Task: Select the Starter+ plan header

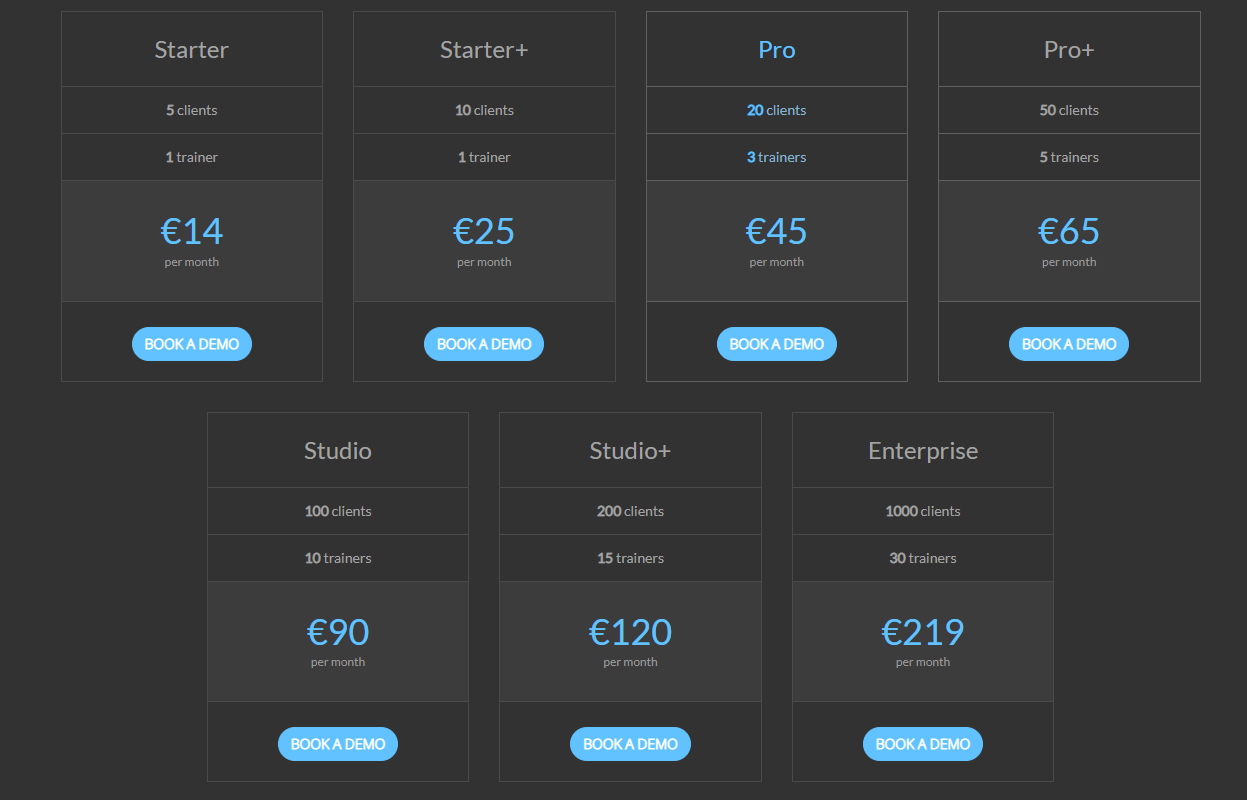Action: [484, 48]
